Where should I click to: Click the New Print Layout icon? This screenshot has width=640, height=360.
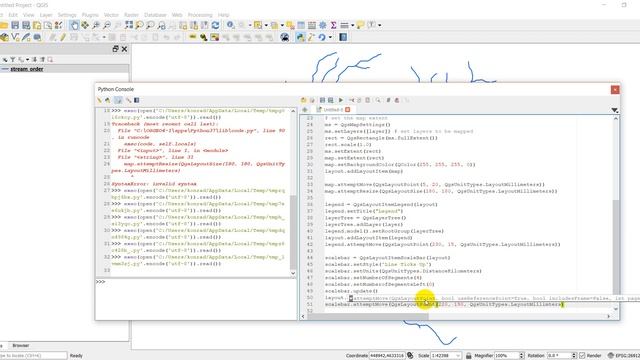coord(37,25)
